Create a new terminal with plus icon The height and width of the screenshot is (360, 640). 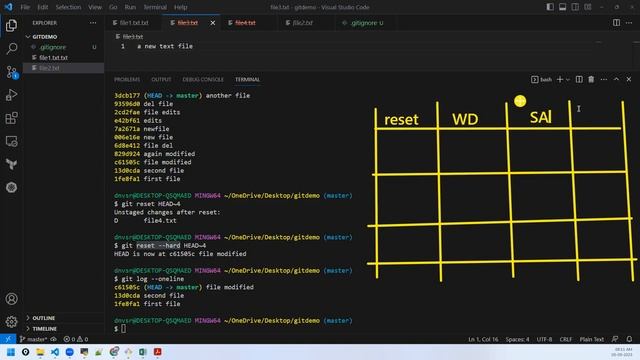pos(560,79)
